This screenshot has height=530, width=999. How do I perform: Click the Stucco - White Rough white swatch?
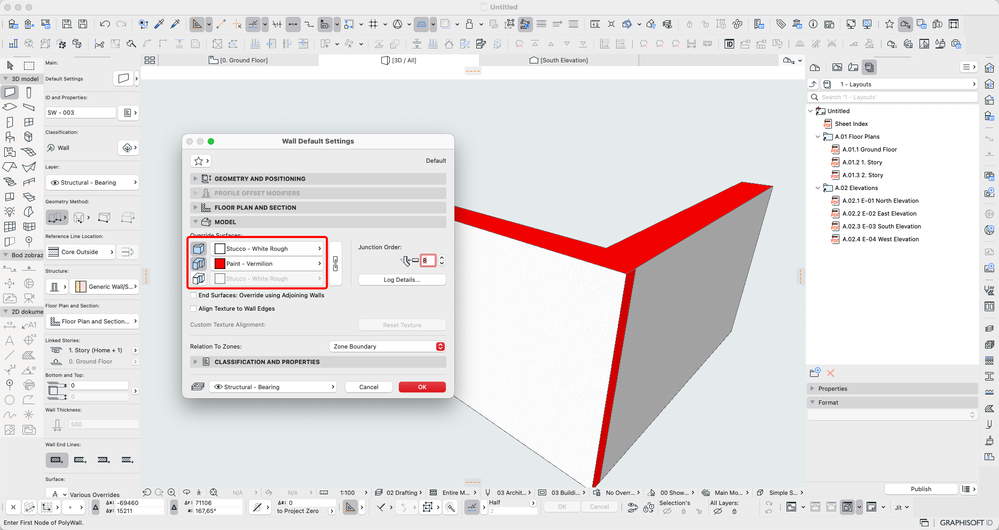220,248
